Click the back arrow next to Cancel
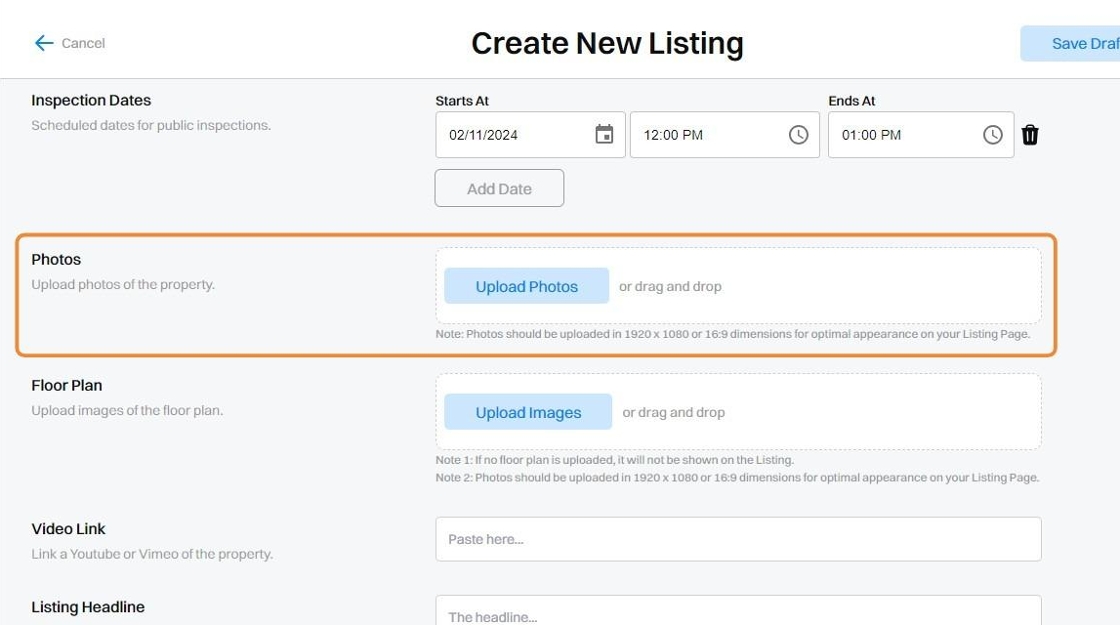 coord(43,43)
